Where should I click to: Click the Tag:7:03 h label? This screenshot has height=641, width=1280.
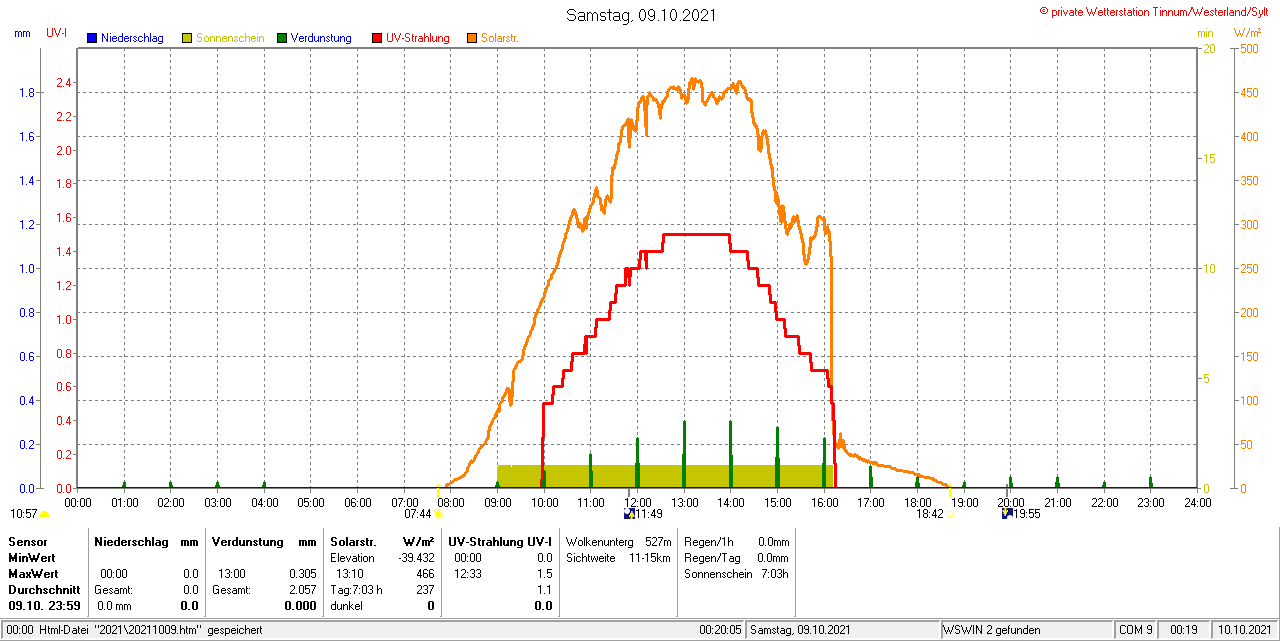point(356,590)
